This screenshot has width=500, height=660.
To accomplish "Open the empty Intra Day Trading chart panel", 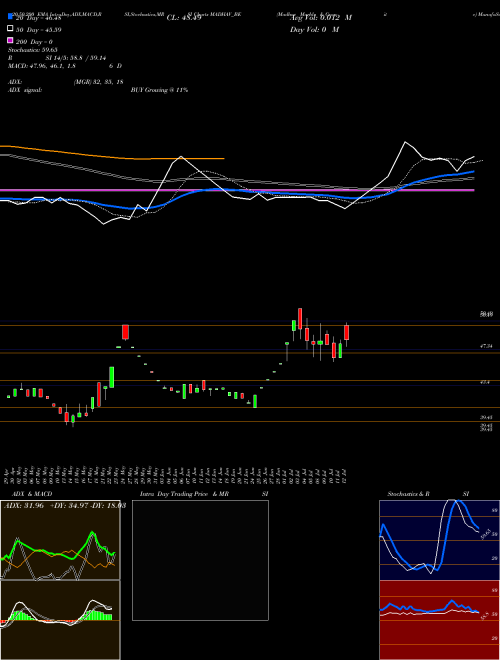I will (x=200, y=560).
